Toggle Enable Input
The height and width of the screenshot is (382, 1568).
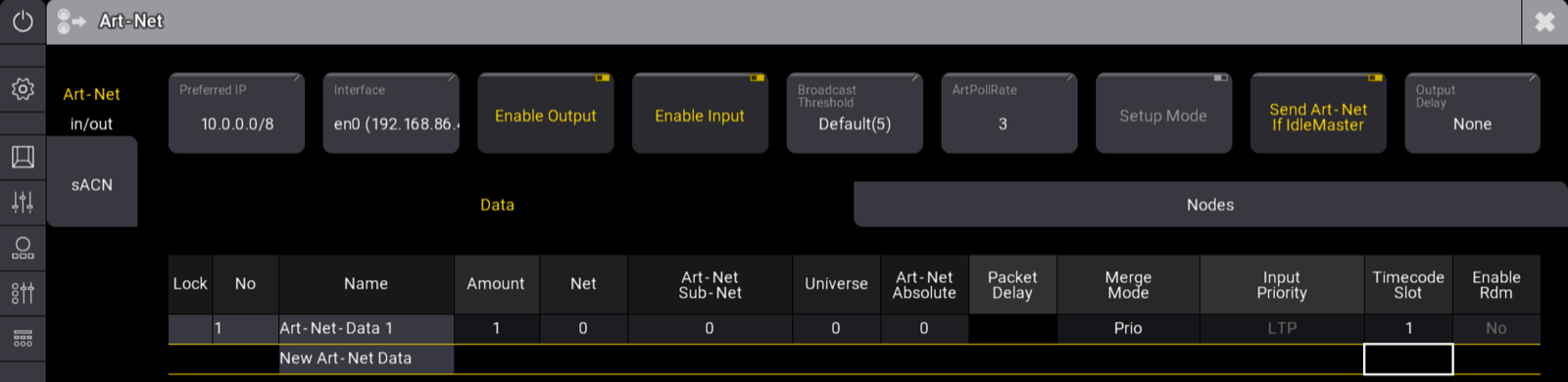pyautogui.click(x=700, y=114)
